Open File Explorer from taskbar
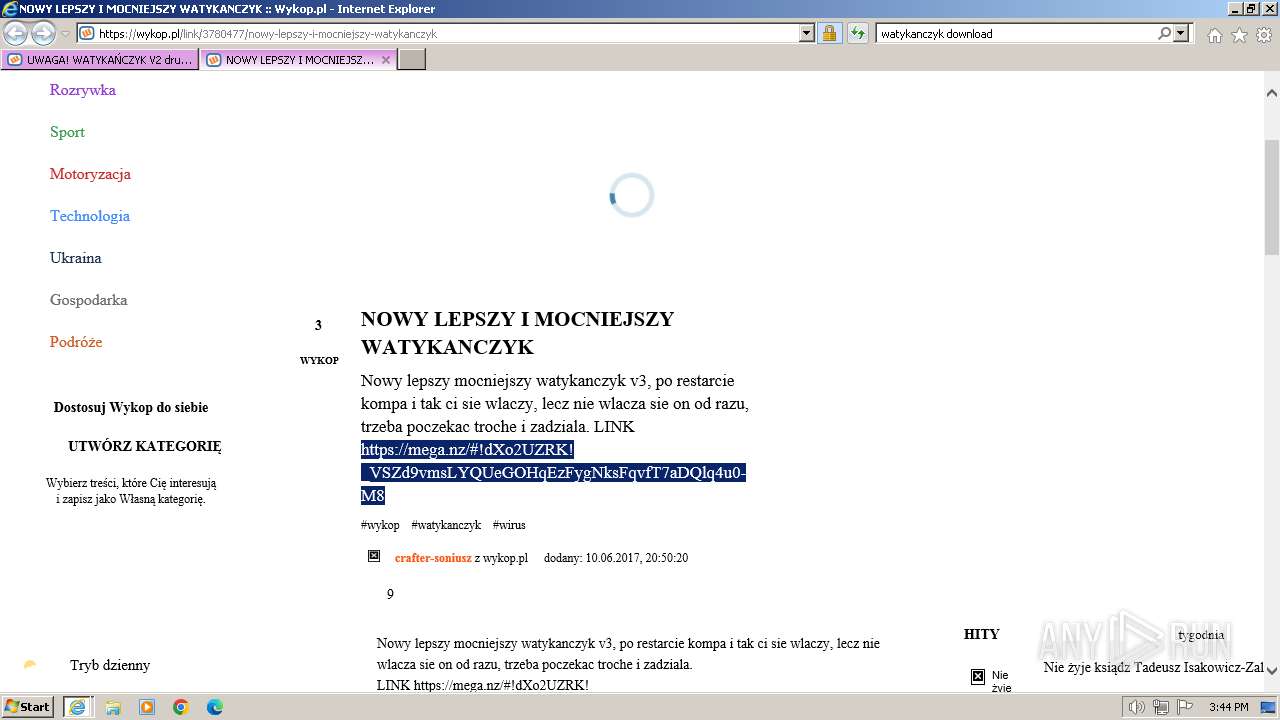The height and width of the screenshot is (720, 1280). coord(113,707)
